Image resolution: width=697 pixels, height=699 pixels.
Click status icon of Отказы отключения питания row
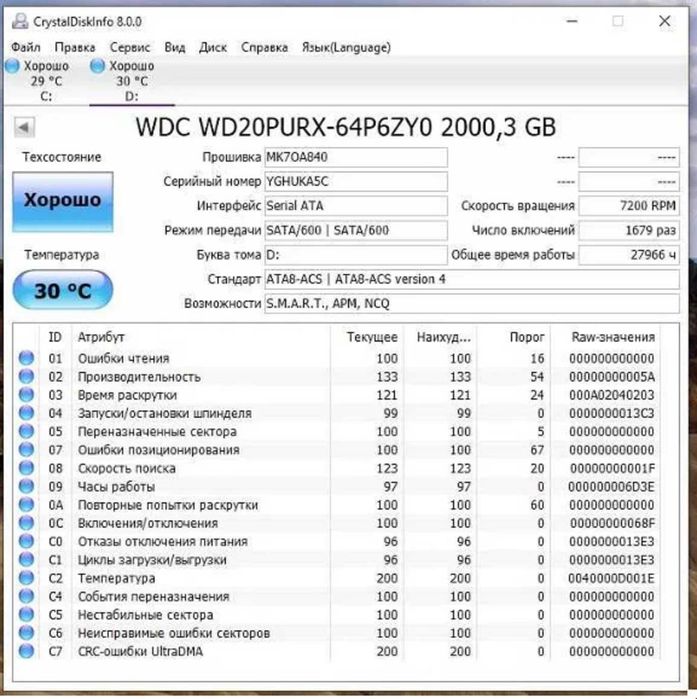tap(26, 541)
